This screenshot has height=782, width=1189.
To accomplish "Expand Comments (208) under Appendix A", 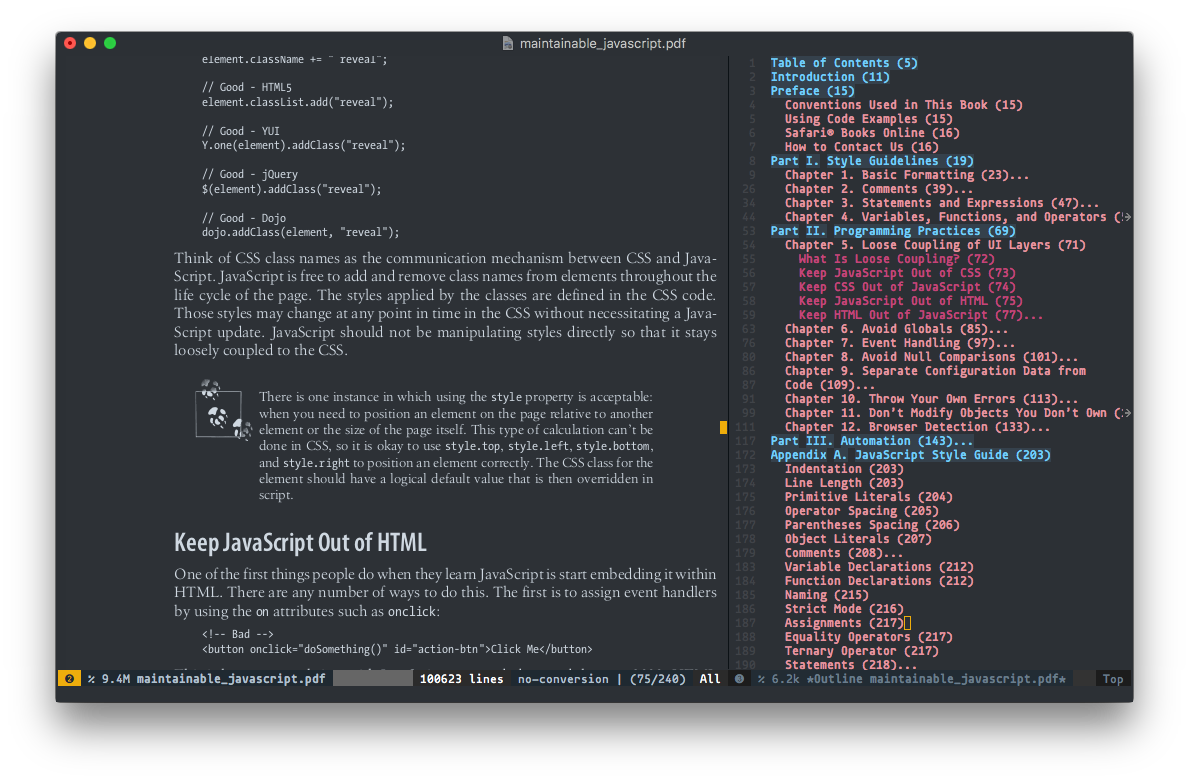I will point(844,554).
